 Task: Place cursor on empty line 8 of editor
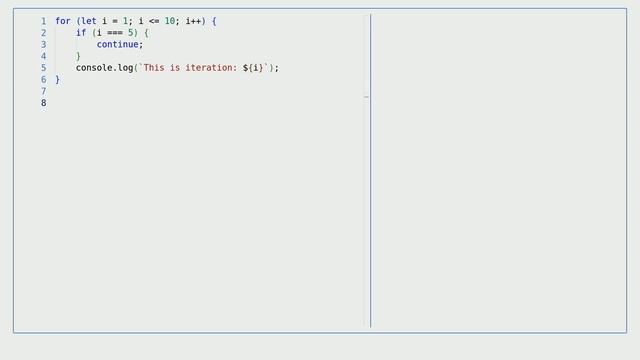208,103
